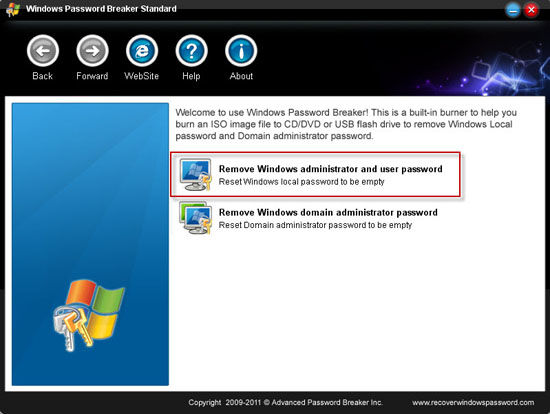This screenshot has width=550, height=414.
Task: Click the Help label under the question mark
Action: pos(191,76)
